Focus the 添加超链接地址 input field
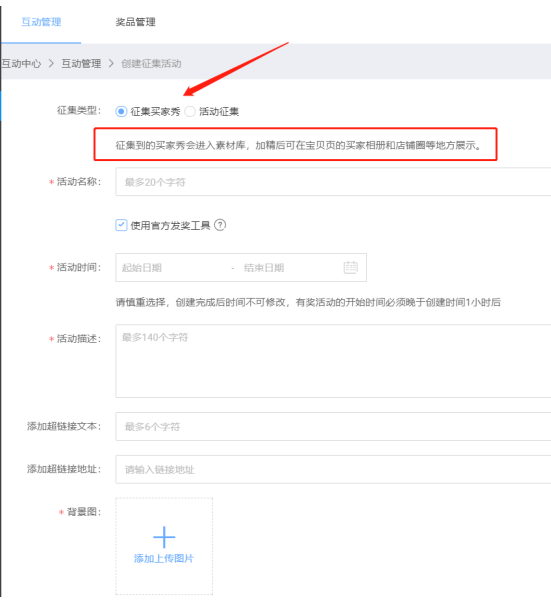The width and height of the screenshot is (551, 613). [333, 469]
